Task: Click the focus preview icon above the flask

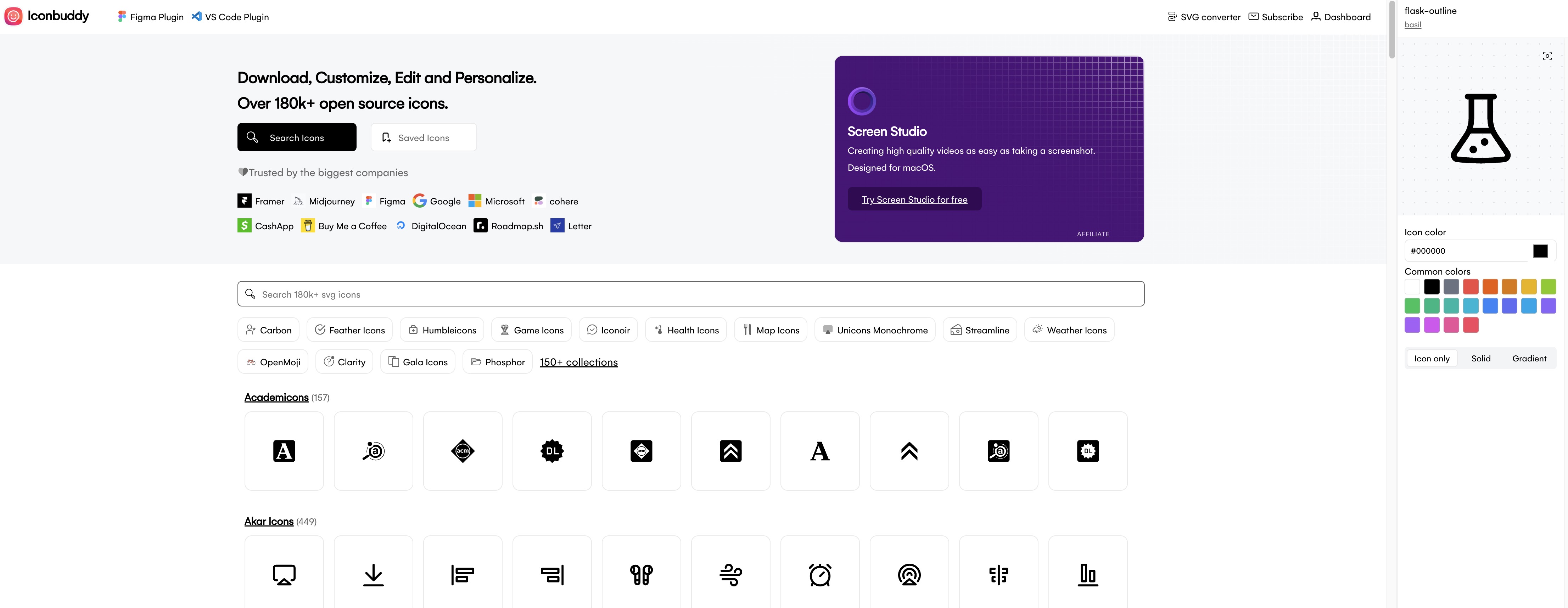Action: 1547,56
